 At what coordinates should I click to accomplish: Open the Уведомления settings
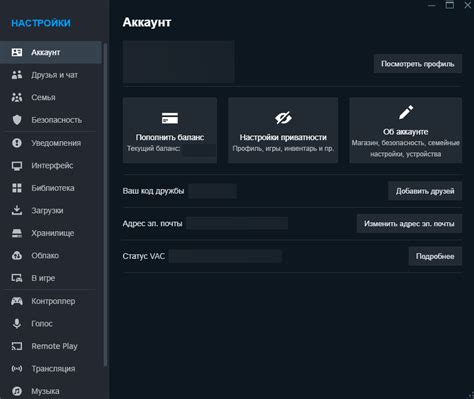(51, 143)
